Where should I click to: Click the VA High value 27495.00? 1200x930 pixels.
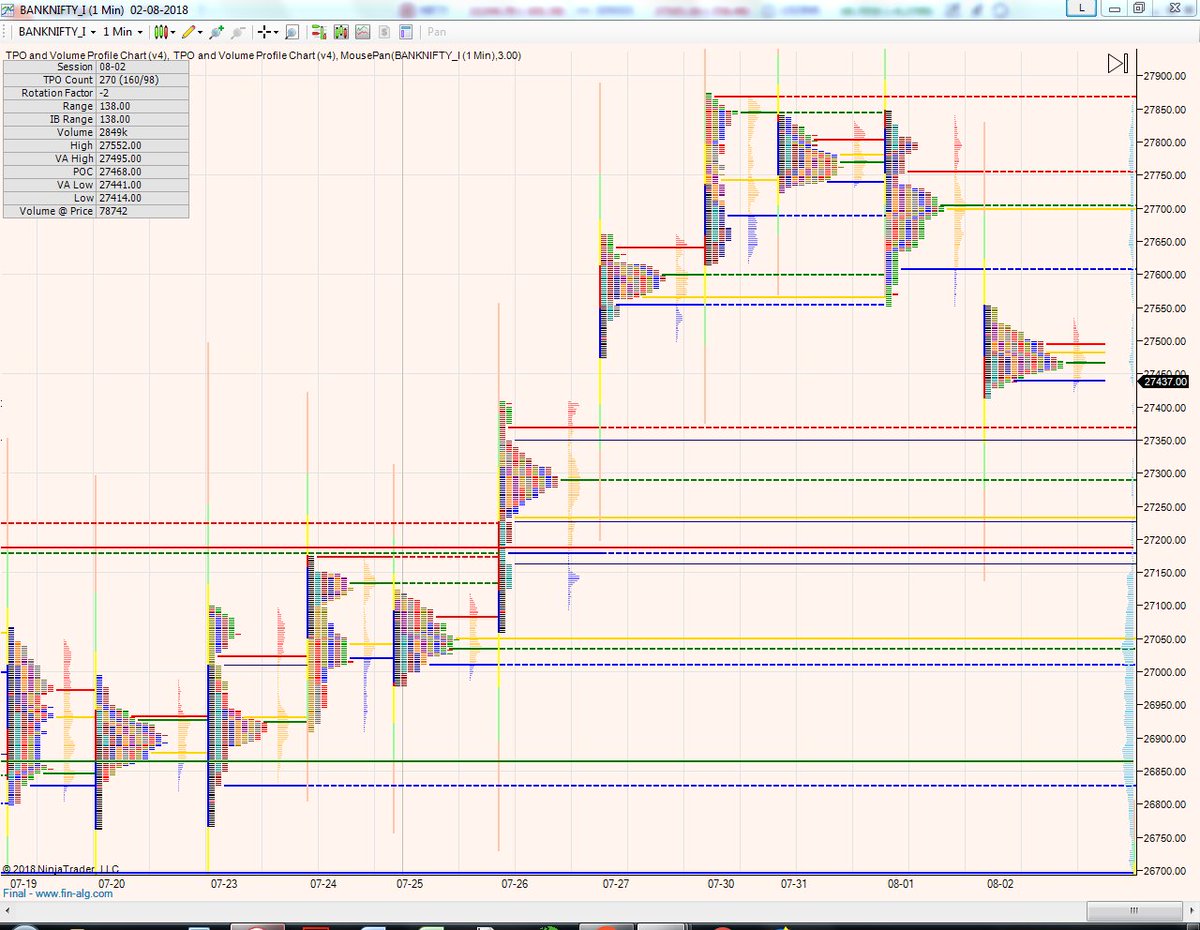point(120,159)
